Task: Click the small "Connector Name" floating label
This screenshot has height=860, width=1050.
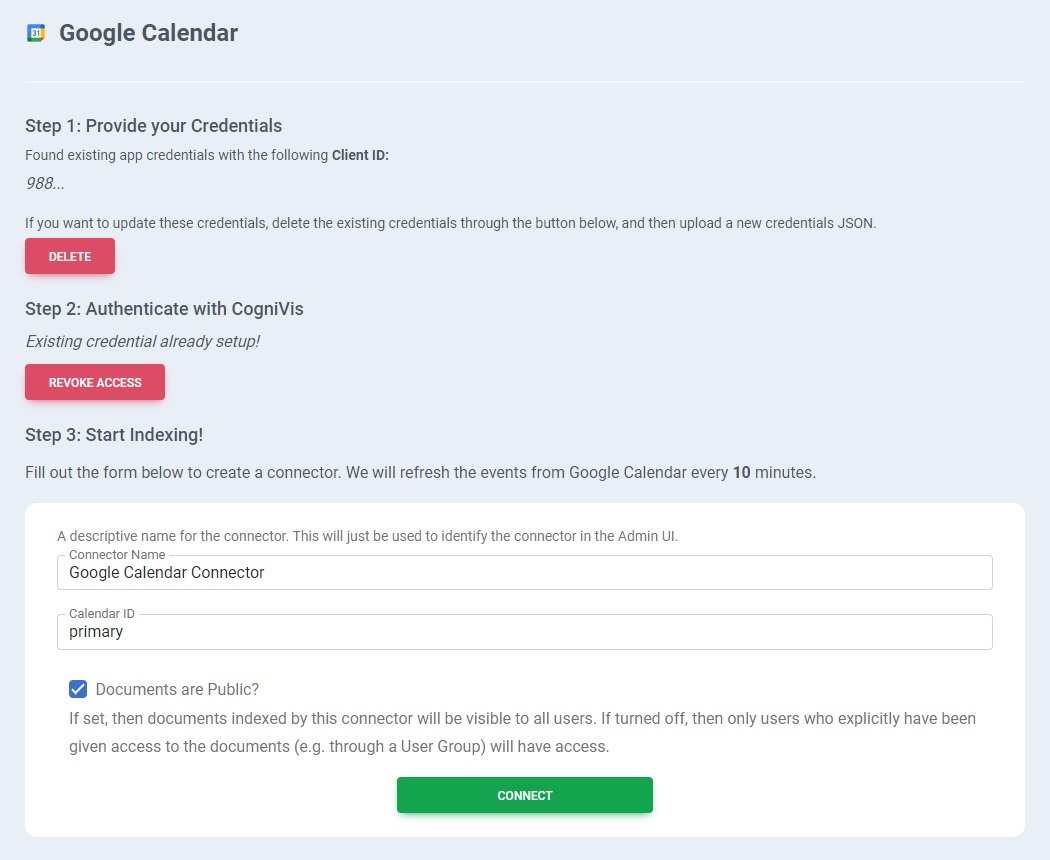Action: pos(117,555)
